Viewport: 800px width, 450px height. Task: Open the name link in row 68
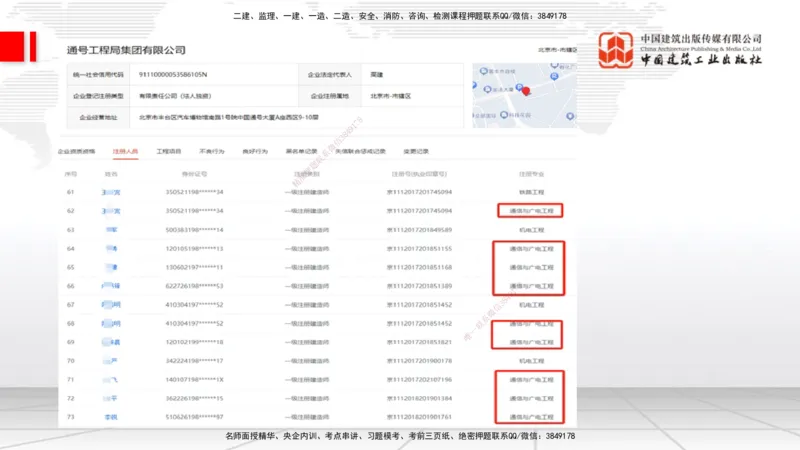(x=111, y=323)
